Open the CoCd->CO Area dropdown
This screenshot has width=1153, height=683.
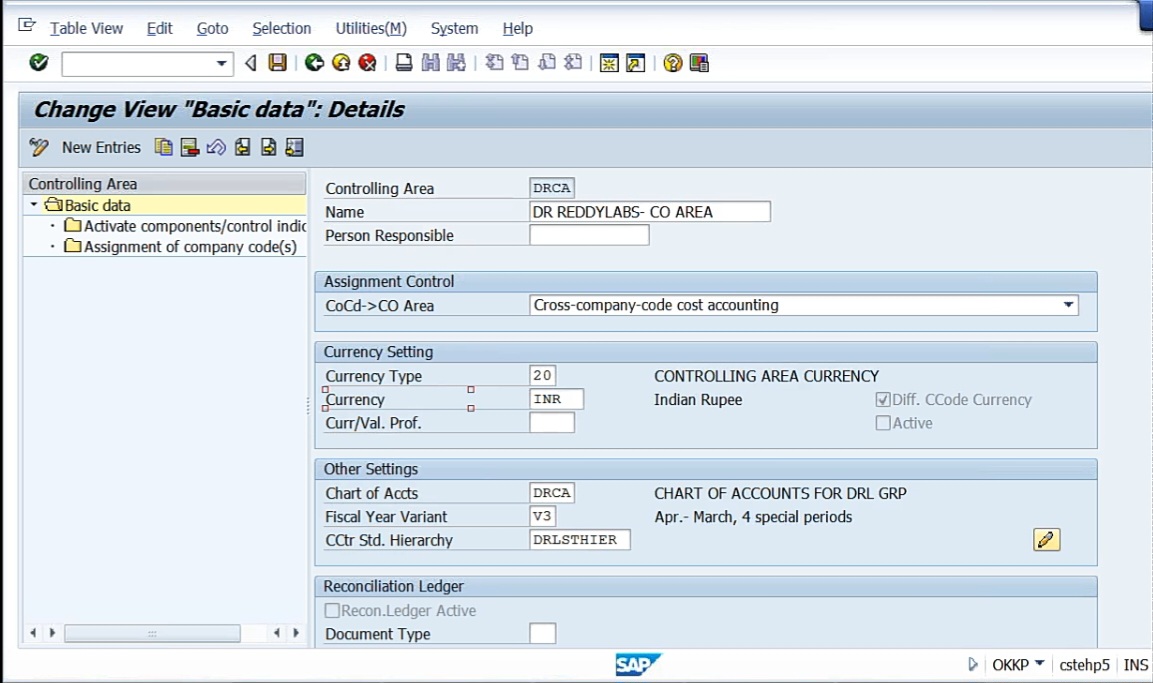[x=1068, y=305]
